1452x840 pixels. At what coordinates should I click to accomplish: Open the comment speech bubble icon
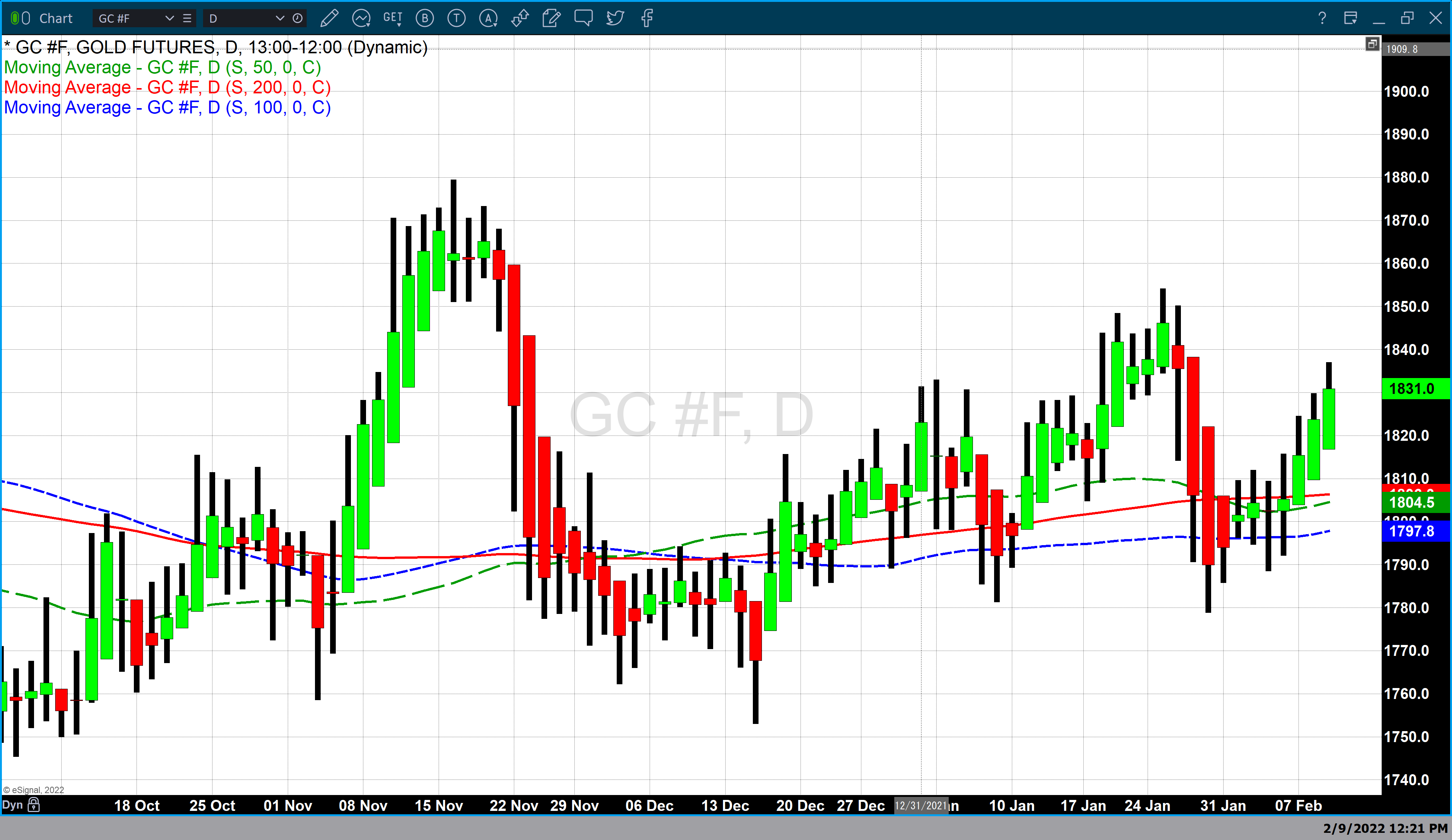pyautogui.click(x=583, y=19)
